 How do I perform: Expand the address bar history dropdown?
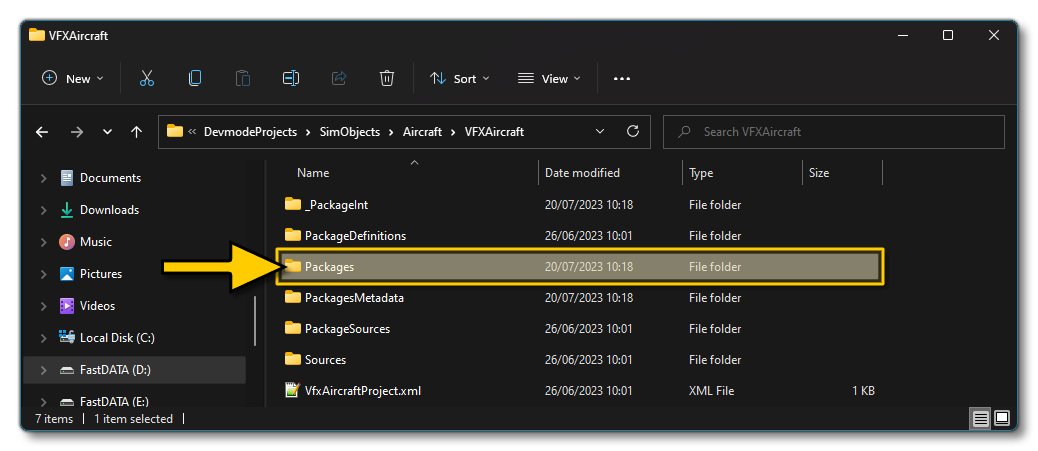coord(600,131)
